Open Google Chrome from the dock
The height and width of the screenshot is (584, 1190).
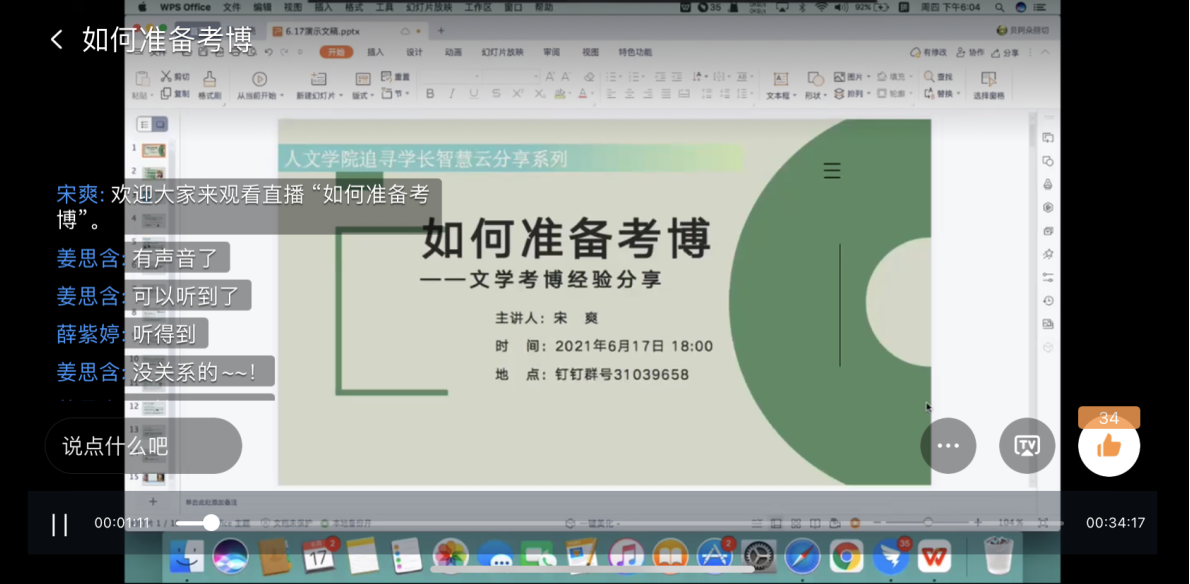[846, 556]
